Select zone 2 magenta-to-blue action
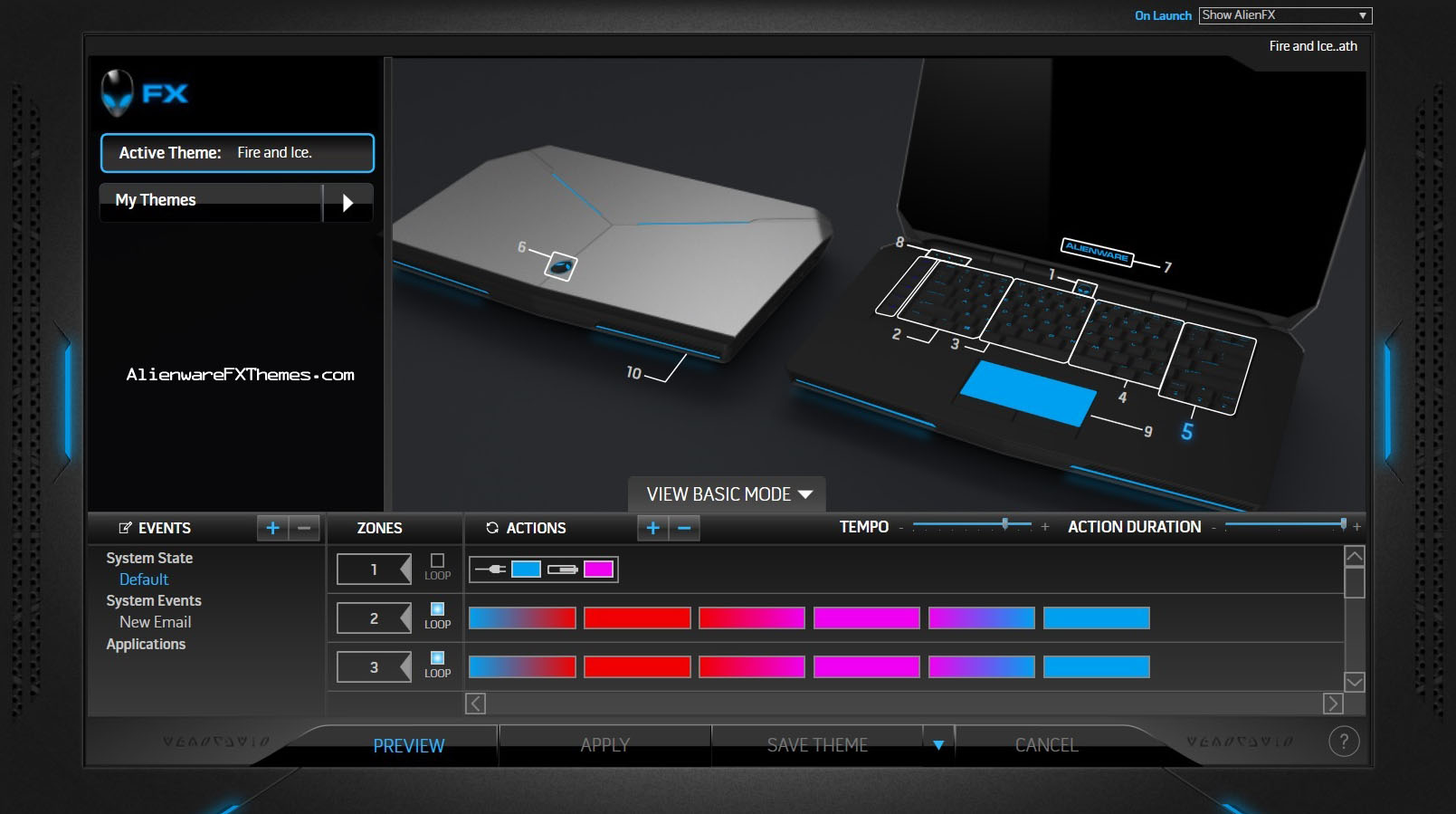1456x814 pixels. [x=982, y=618]
